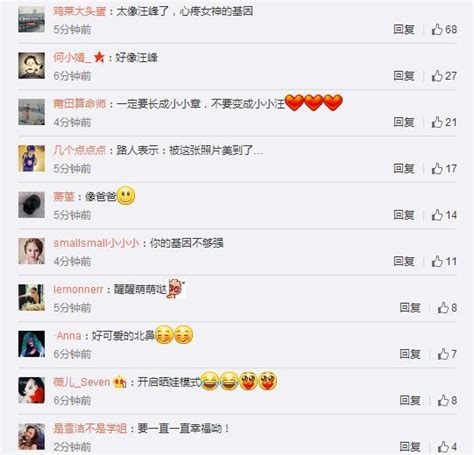This screenshot has height=455, width=474.
Task: Click thumbs-up icon showing 14 likes
Action: pyautogui.click(x=437, y=215)
